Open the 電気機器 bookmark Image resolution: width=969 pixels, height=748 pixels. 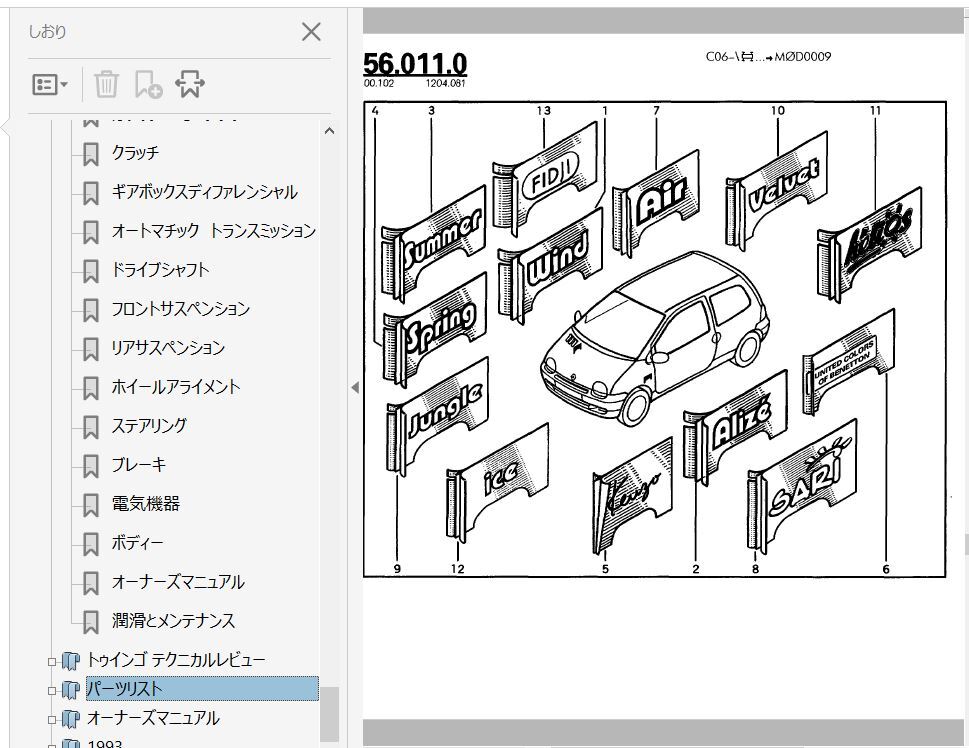tap(146, 504)
